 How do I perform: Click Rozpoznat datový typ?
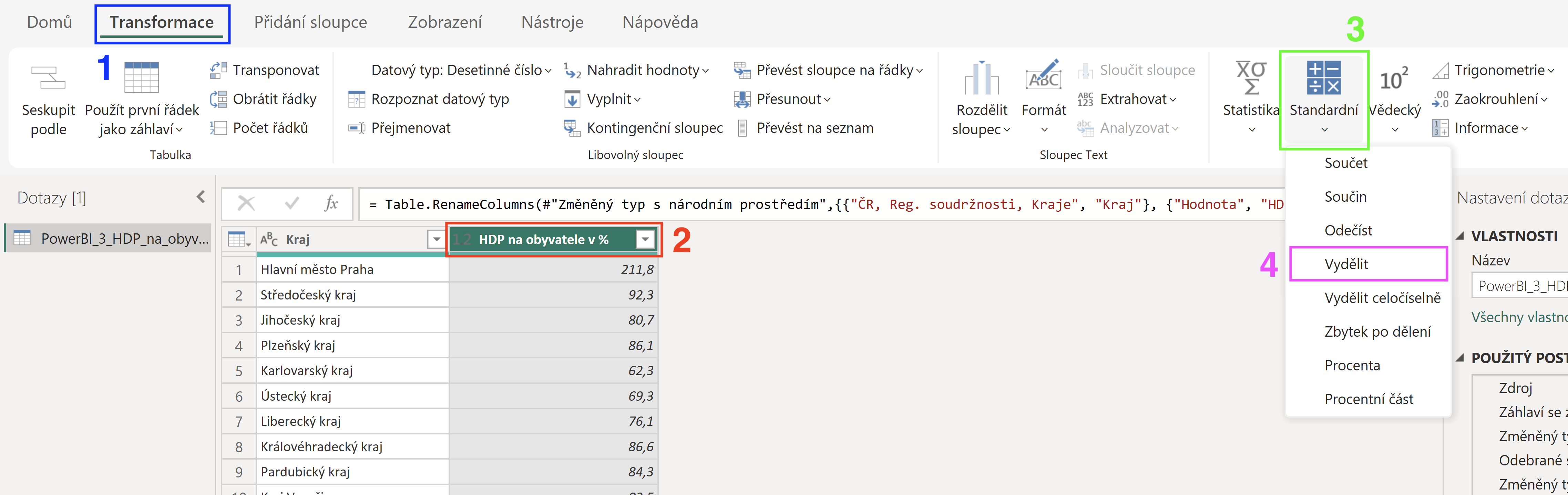(429, 98)
